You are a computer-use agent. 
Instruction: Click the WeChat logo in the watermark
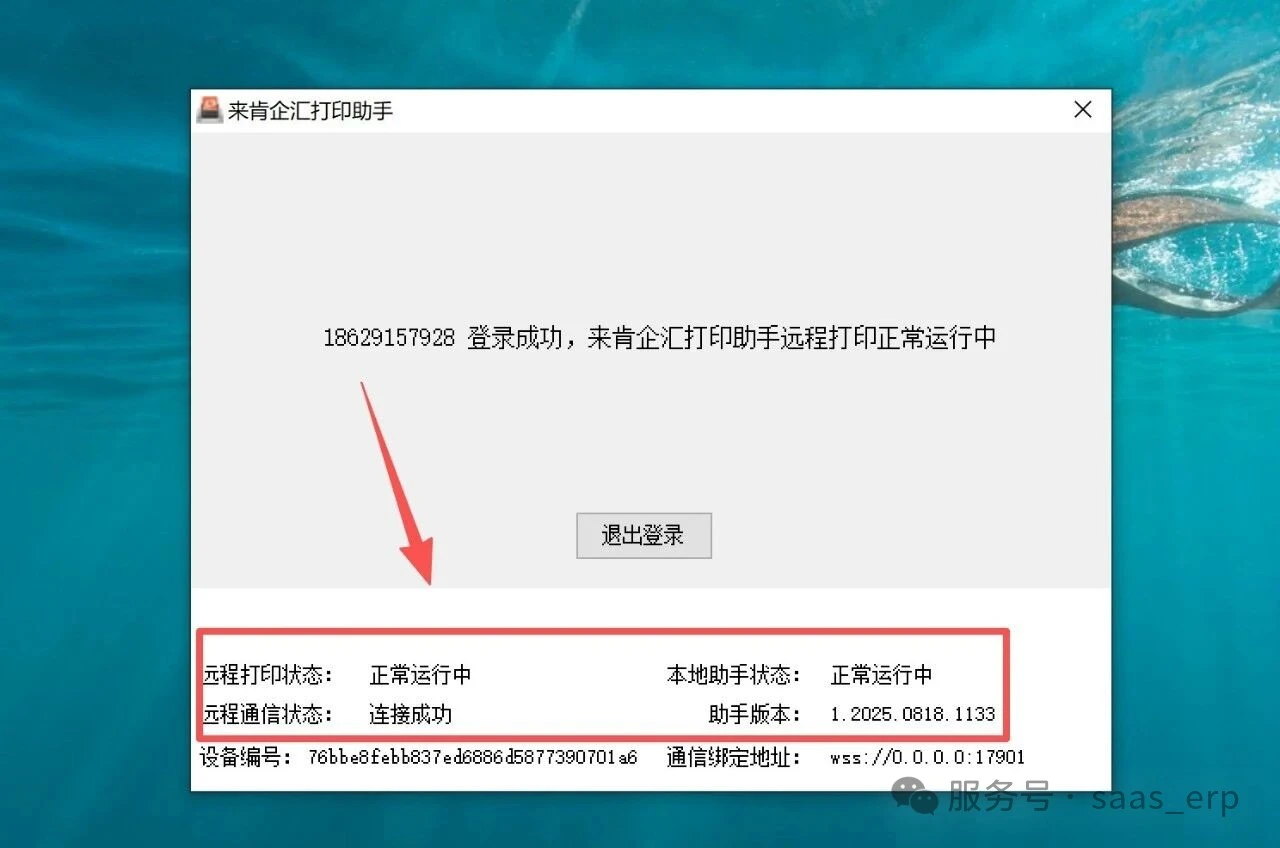pos(915,797)
